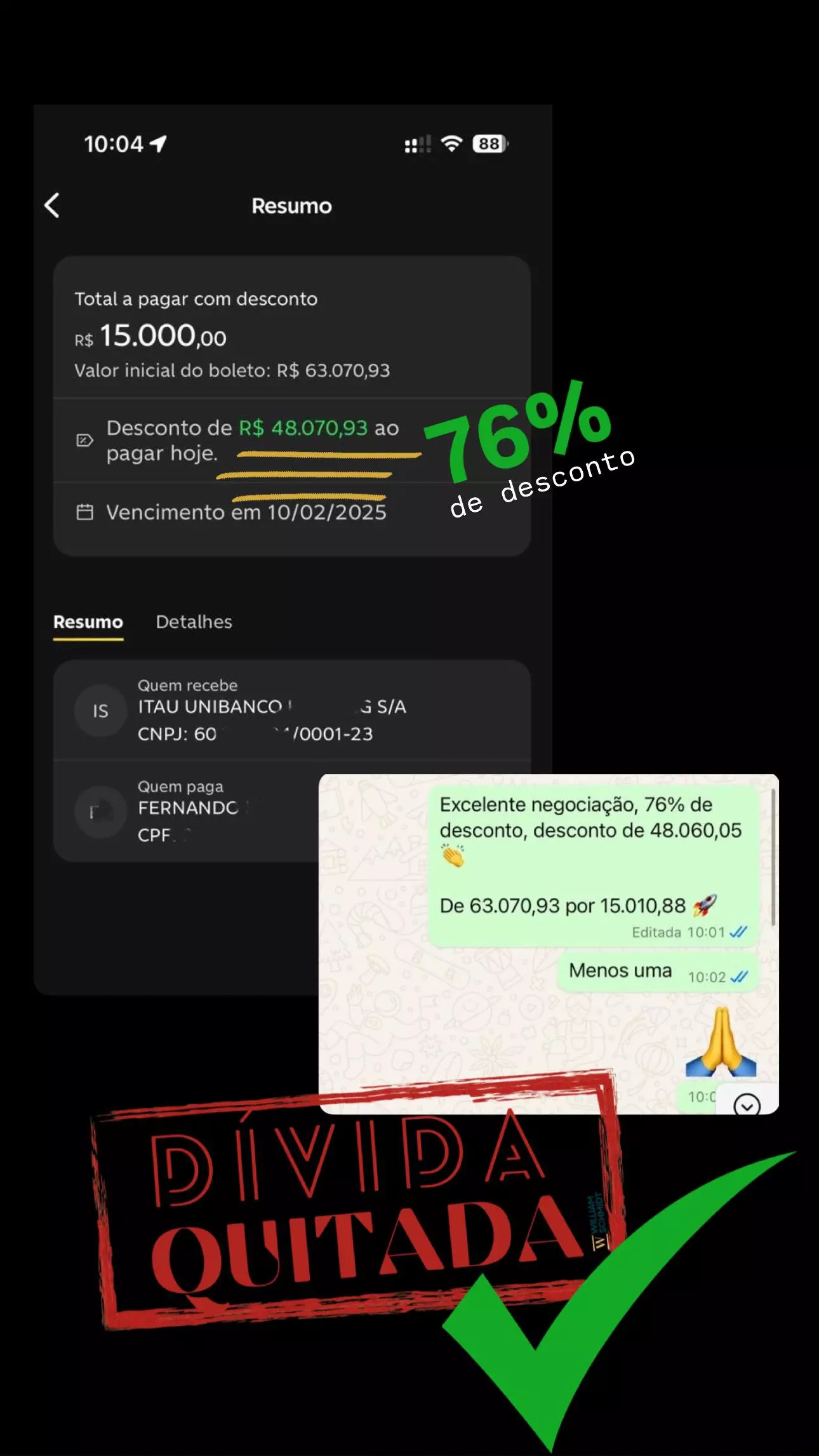
Task: Click the location arrow beside 10:04
Action: (x=158, y=144)
